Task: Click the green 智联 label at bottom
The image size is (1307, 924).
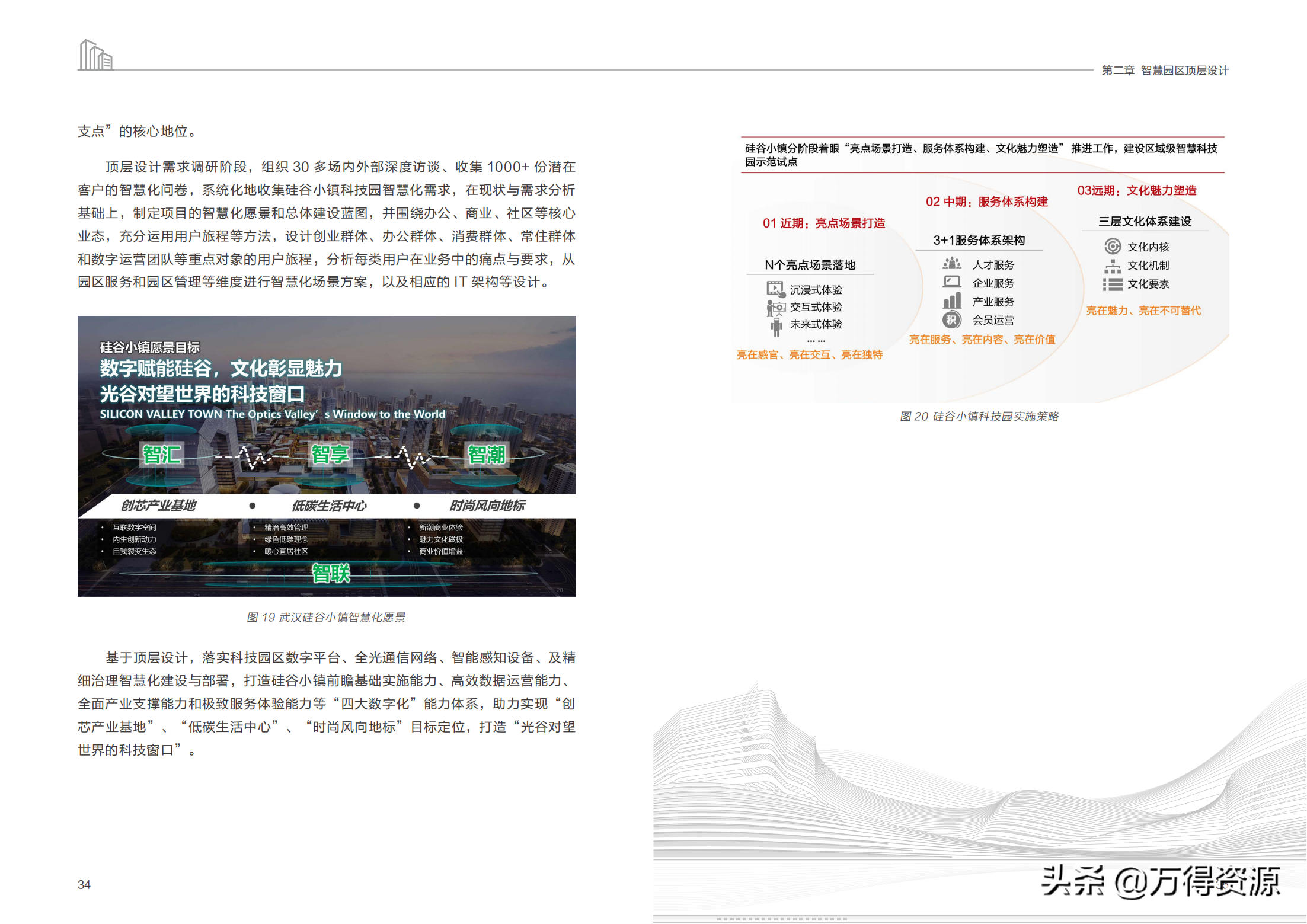Action: tap(331, 573)
